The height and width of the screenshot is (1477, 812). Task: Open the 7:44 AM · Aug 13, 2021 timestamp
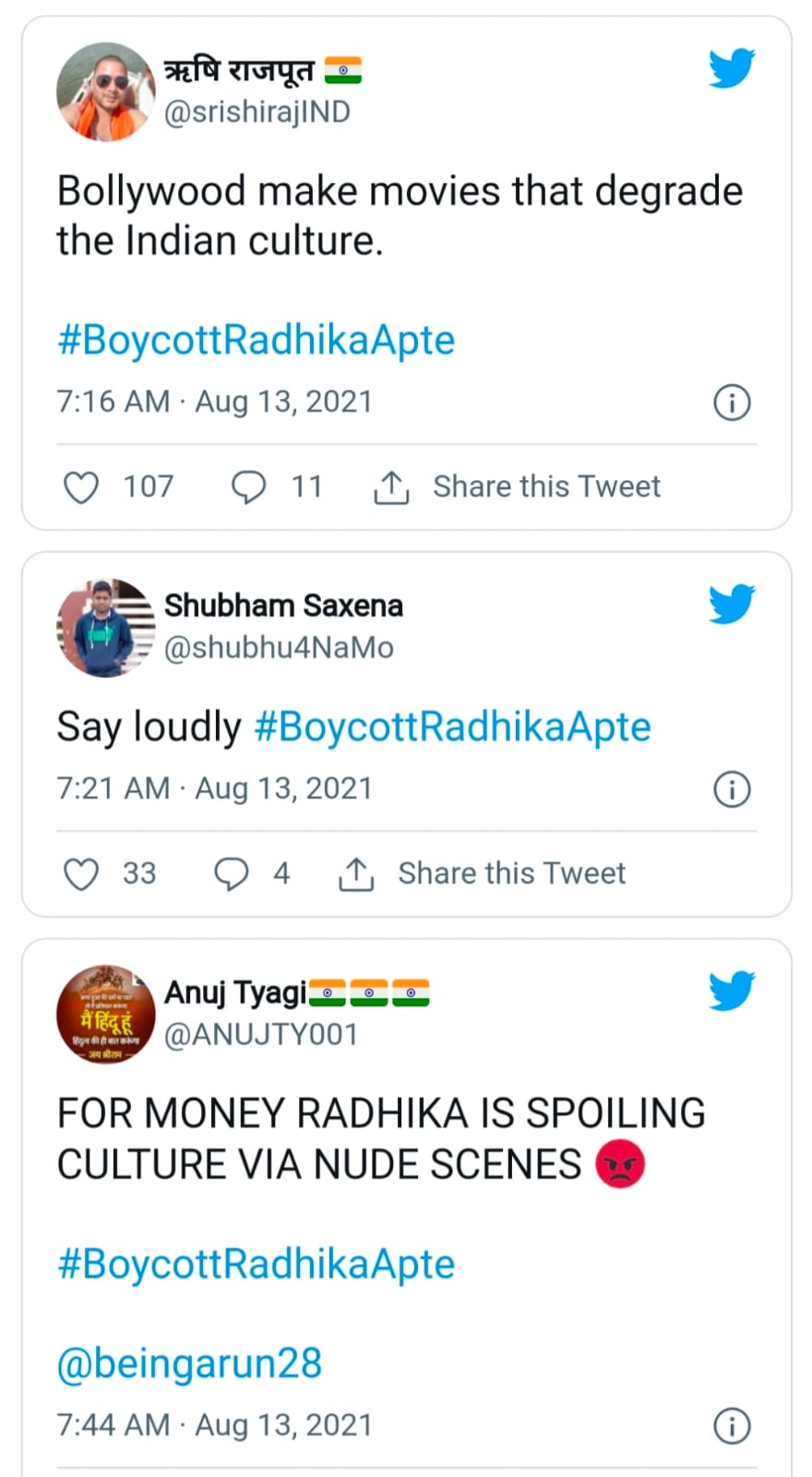pyautogui.click(x=214, y=1425)
